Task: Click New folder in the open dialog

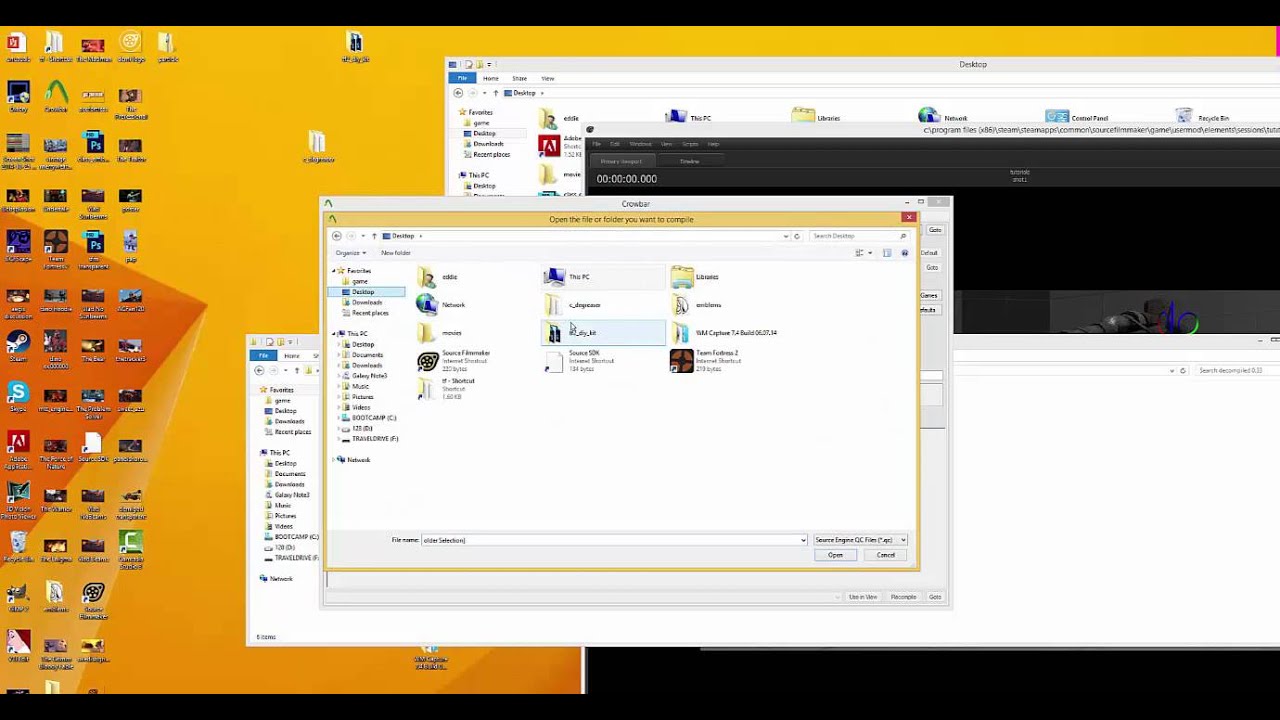Action: (396, 253)
